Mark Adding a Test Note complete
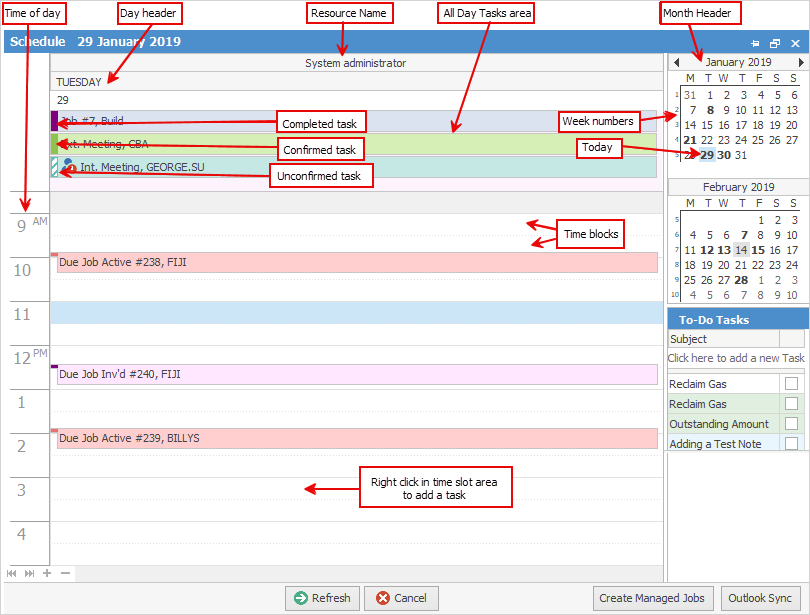The image size is (810, 615). 791,444
